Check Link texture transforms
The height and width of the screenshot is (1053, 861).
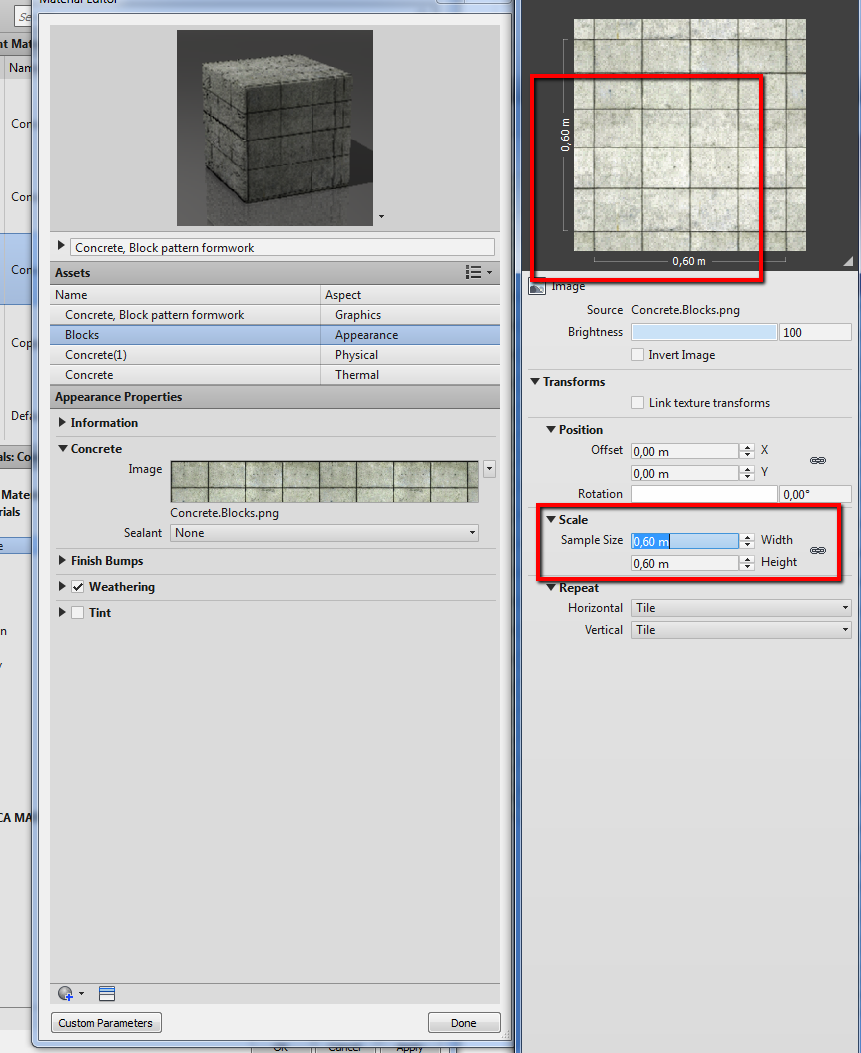[638, 403]
